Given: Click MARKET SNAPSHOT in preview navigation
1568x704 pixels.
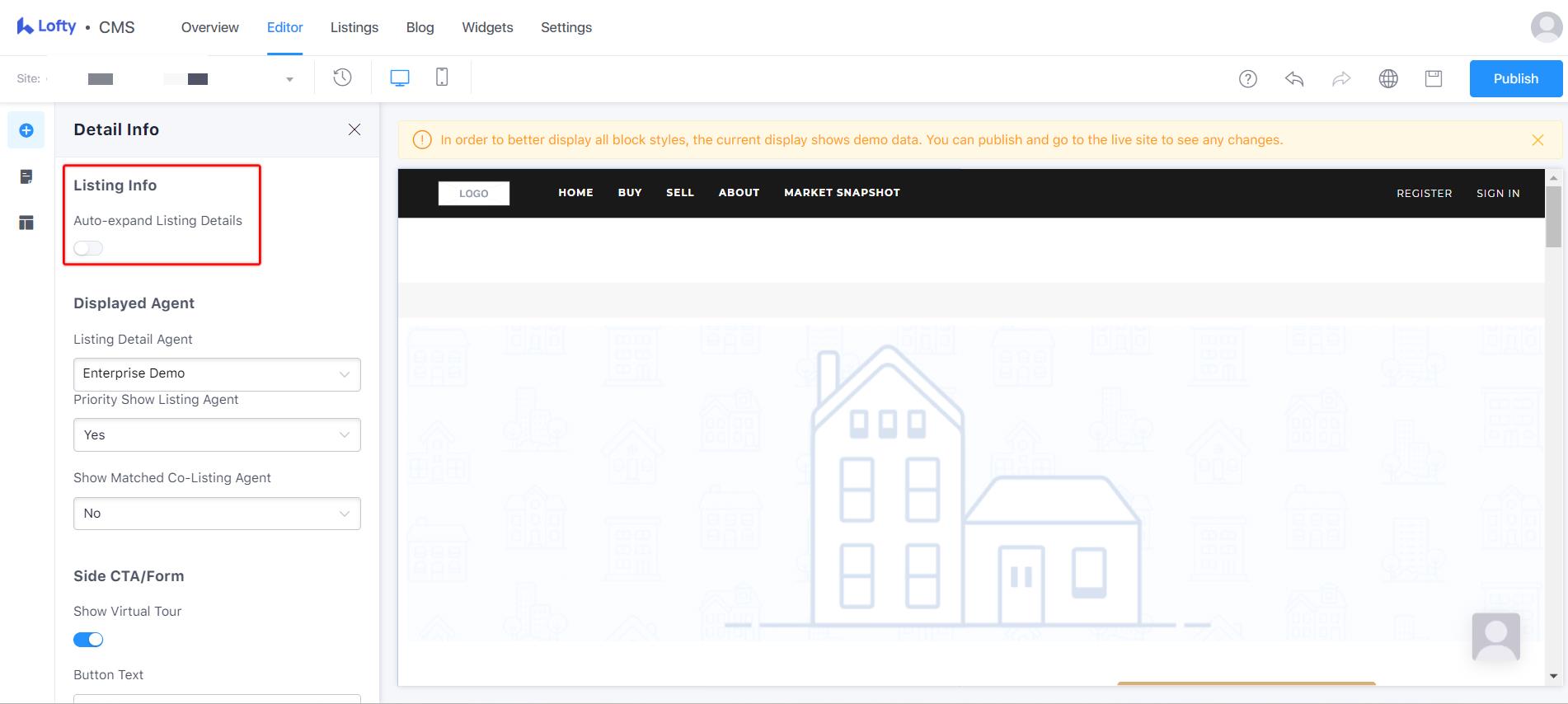Looking at the screenshot, I should coord(842,192).
